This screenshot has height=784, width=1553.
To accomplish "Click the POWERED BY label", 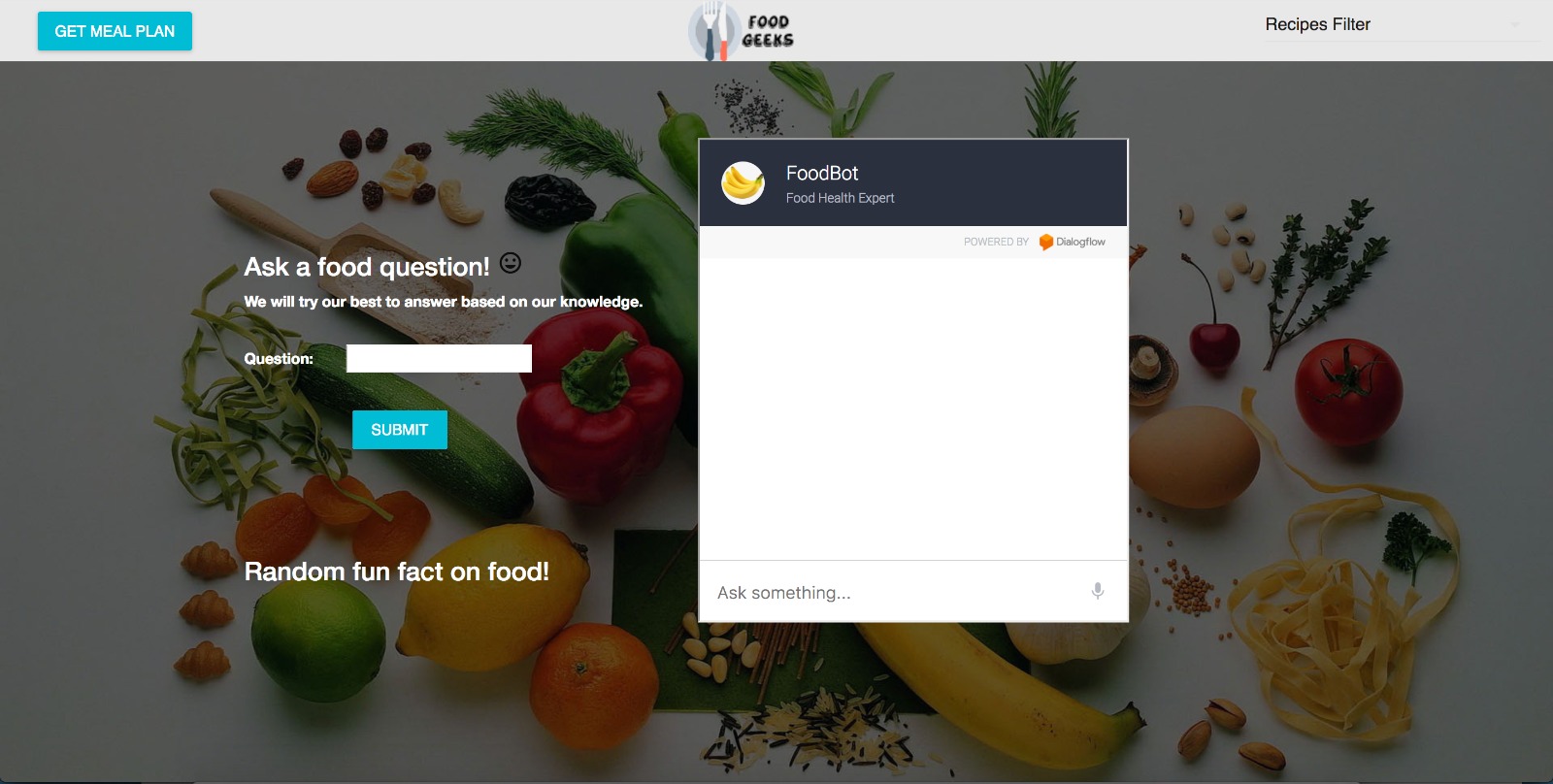I will point(996,242).
